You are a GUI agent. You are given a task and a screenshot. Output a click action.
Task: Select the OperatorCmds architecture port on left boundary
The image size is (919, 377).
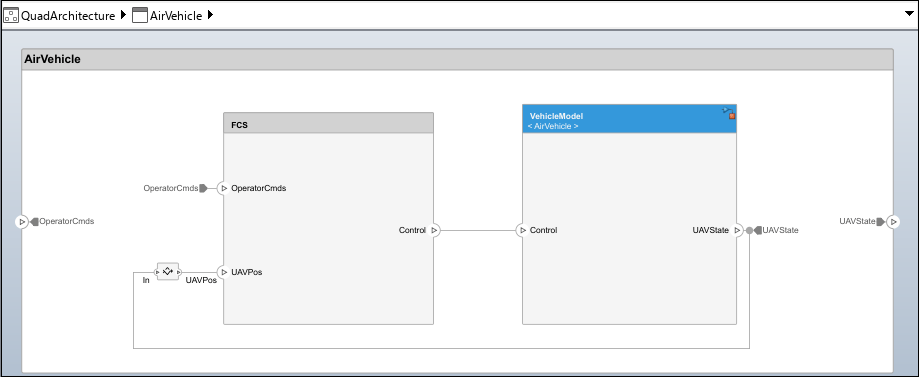22,222
